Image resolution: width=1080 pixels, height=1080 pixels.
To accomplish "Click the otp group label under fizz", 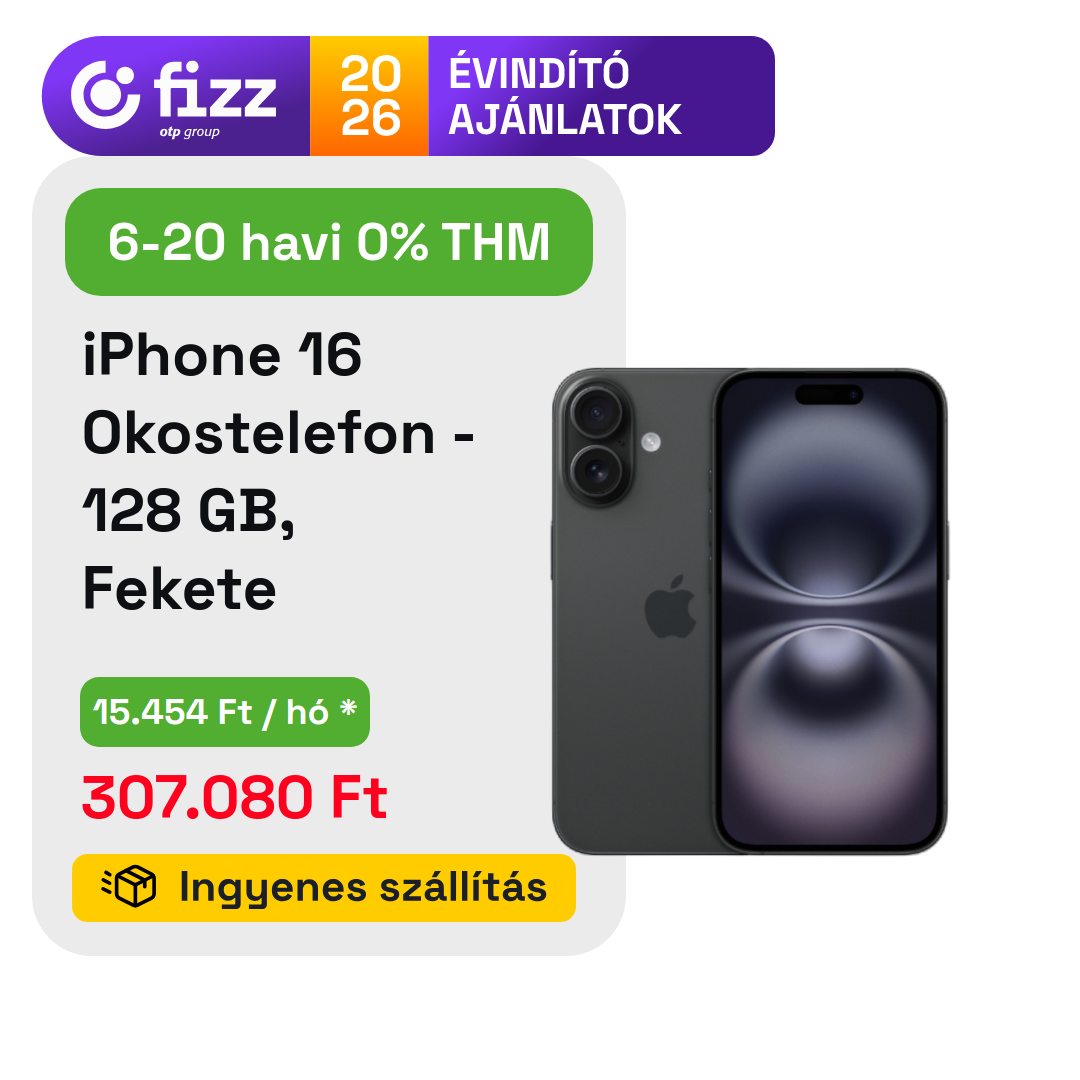I will [x=189, y=132].
